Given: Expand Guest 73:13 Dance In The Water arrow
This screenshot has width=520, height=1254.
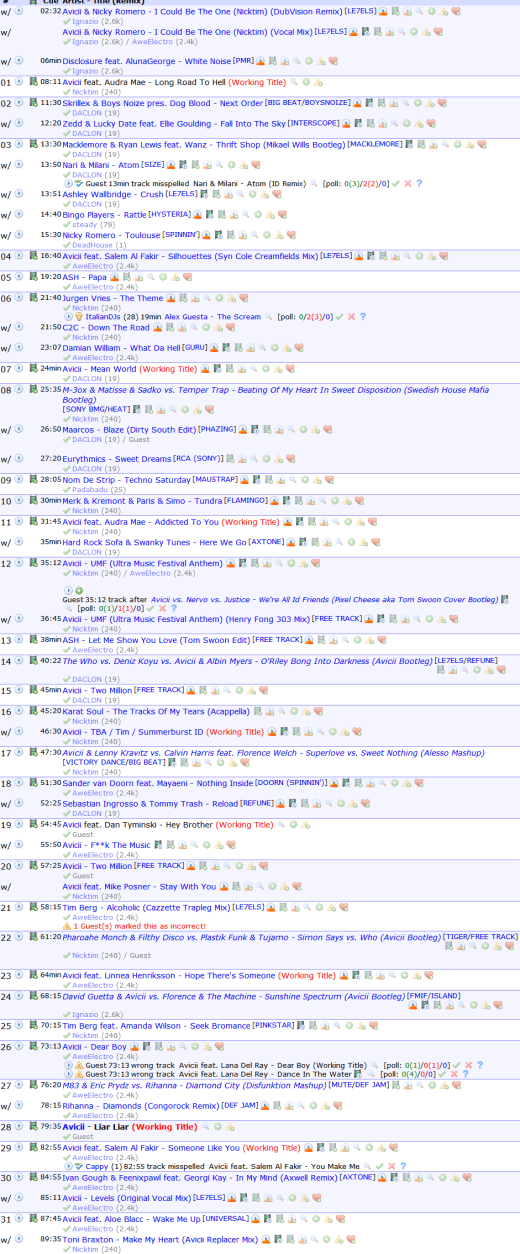Looking at the screenshot, I should tap(68, 1074).
